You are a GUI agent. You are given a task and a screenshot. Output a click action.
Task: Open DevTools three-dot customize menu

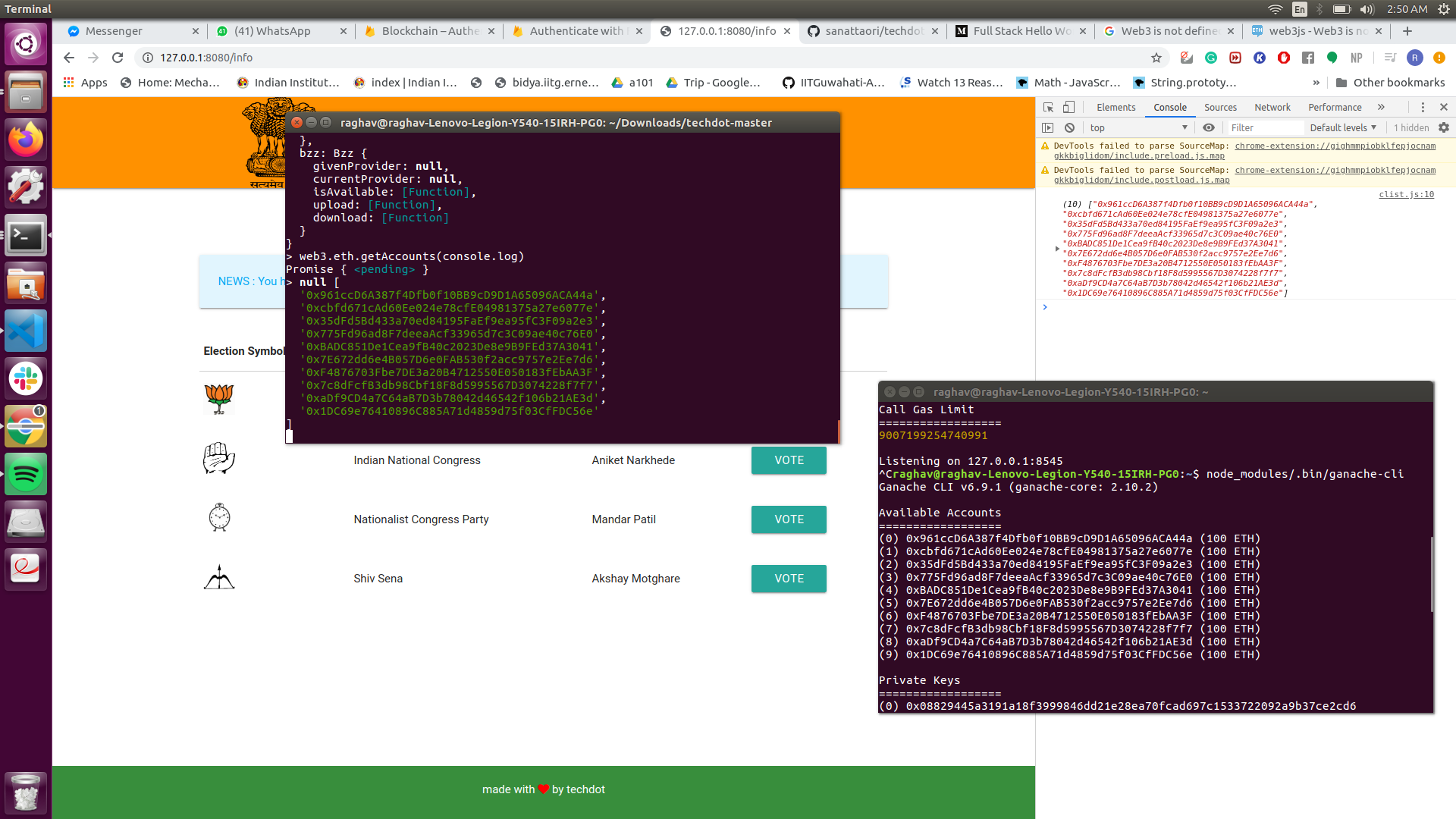(x=1423, y=107)
